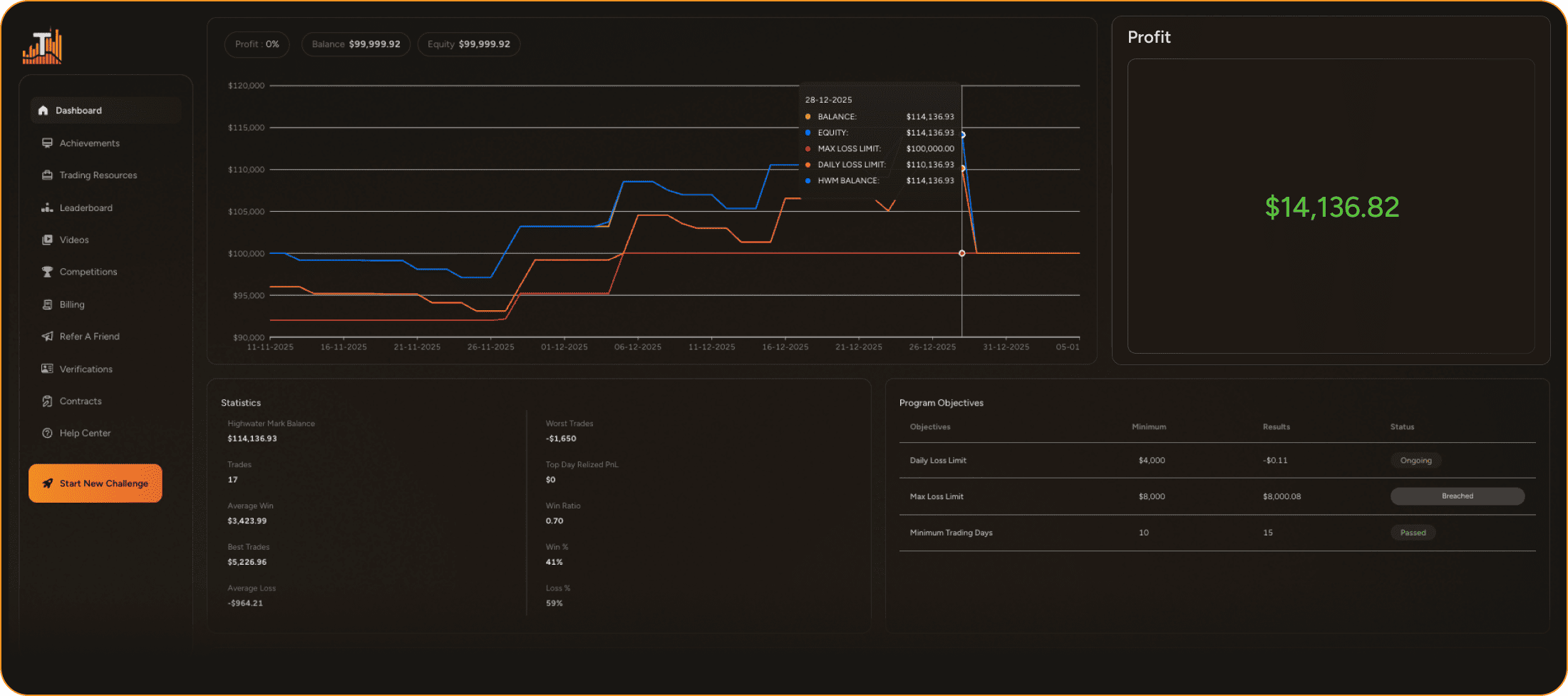Click the orange BALANCE legend dot
Image resolution: width=1568 pixels, height=696 pixels.
click(808, 117)
